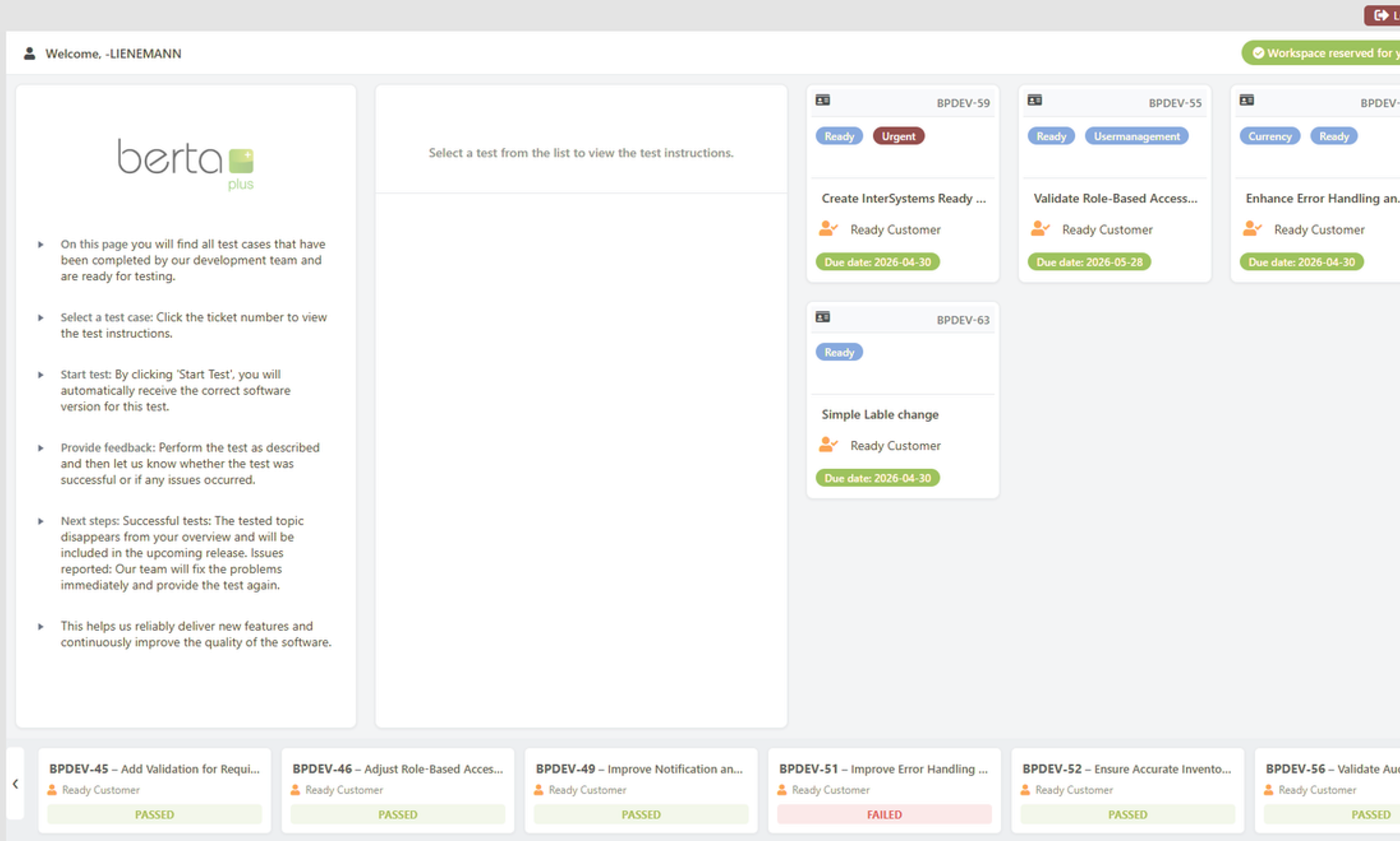1400x841 pixels.
Task: Click the Urgent tag on BPDEV-59
Action: (898, 136)
